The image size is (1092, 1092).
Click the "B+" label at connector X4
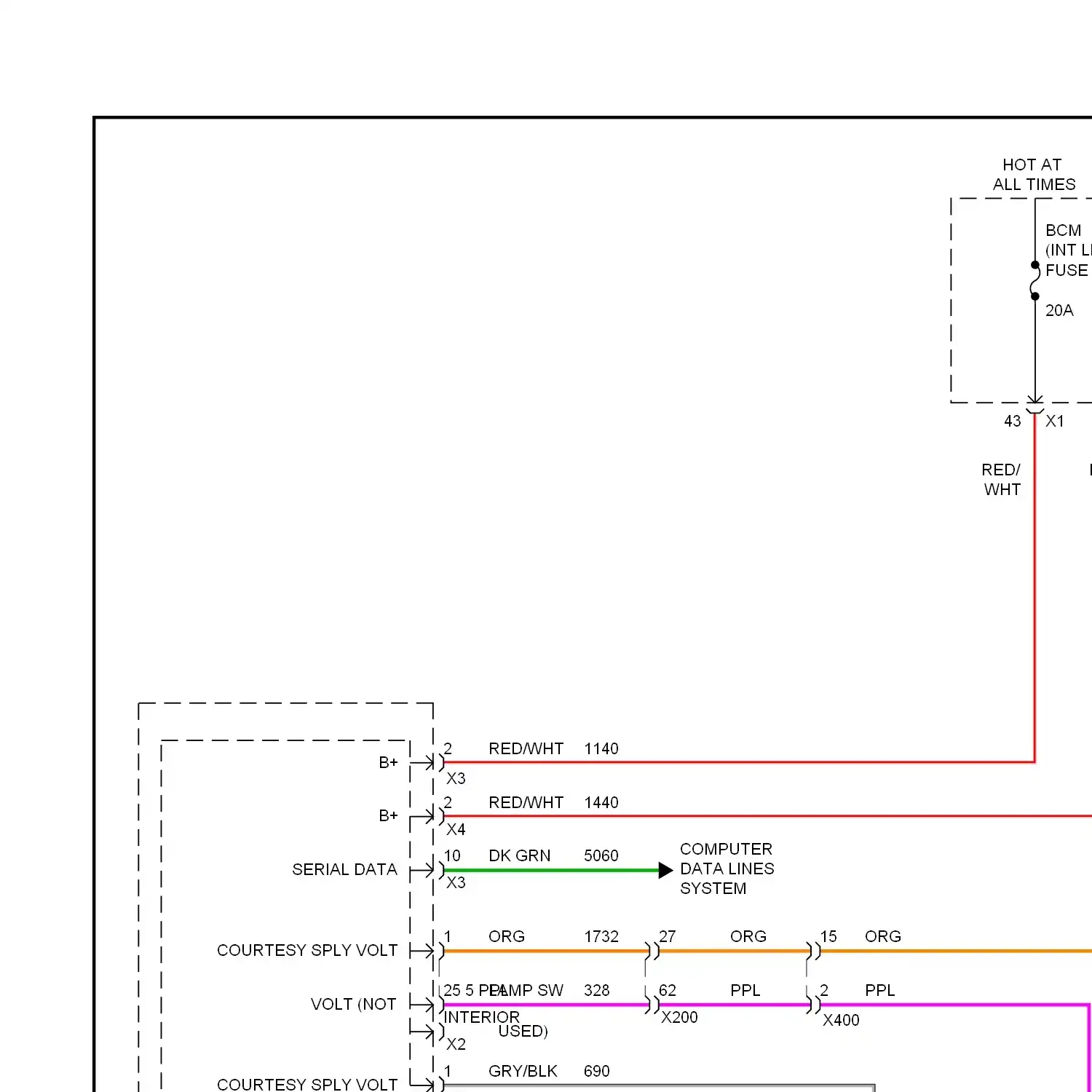388,815
